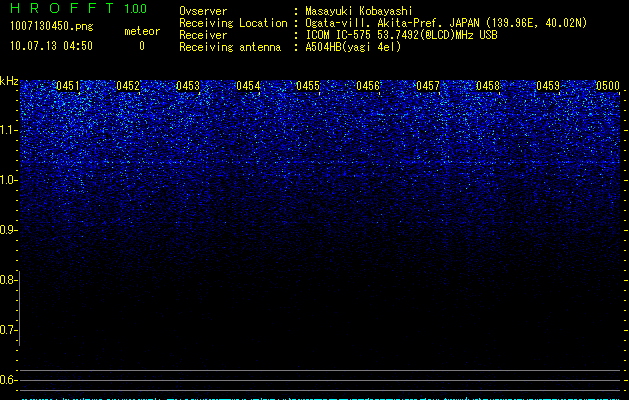Click time marker 0456

[368, 86]
